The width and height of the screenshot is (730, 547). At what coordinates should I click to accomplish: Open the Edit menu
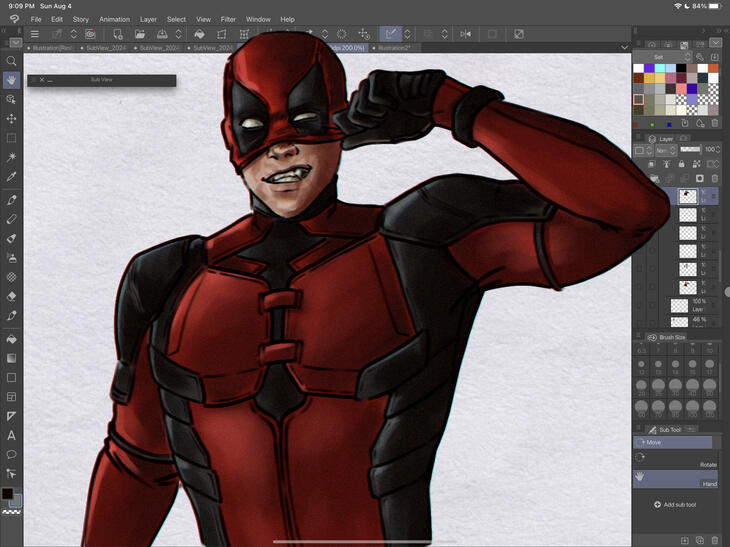point(57,20)
